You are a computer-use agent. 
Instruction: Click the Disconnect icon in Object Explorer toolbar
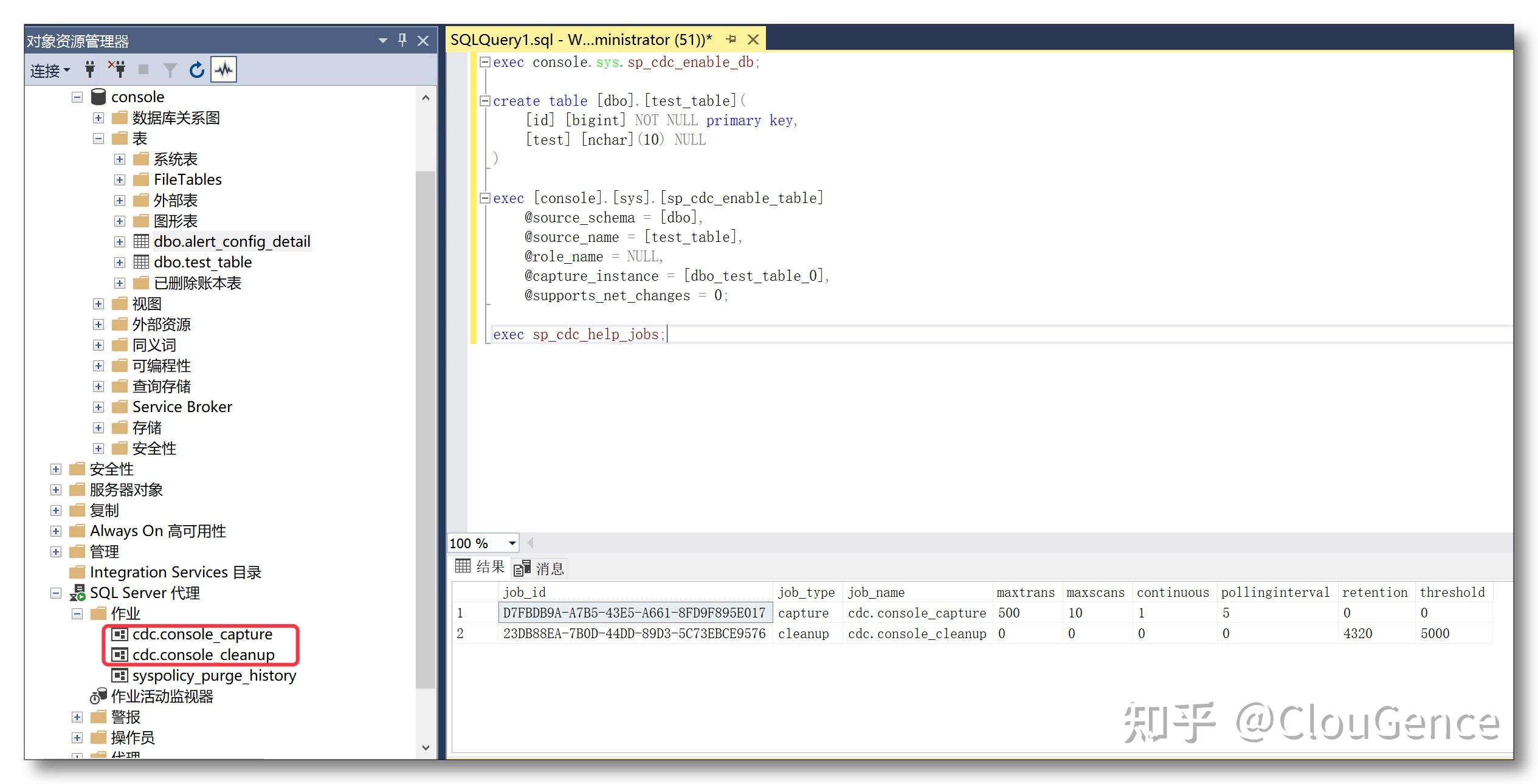pyautogui.click(x=117, y=69)
